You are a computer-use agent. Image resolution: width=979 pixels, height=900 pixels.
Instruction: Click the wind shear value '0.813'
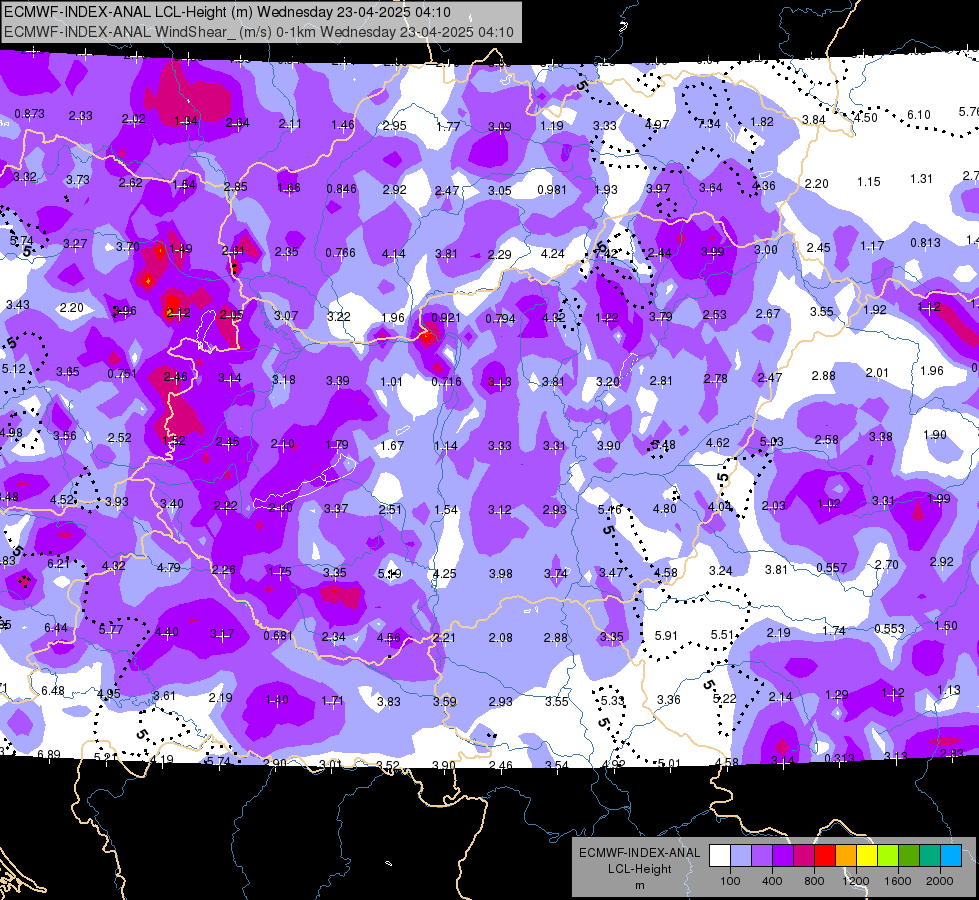click(x=925, y=242)
